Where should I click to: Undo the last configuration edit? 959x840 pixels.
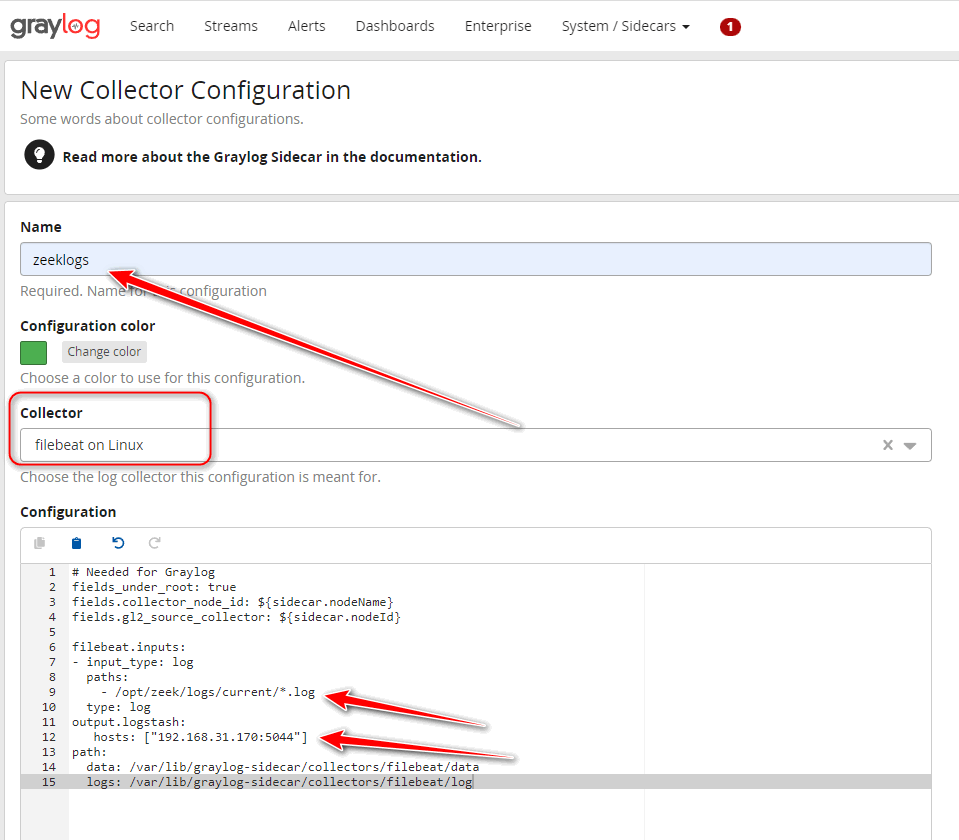pos(117,542)
